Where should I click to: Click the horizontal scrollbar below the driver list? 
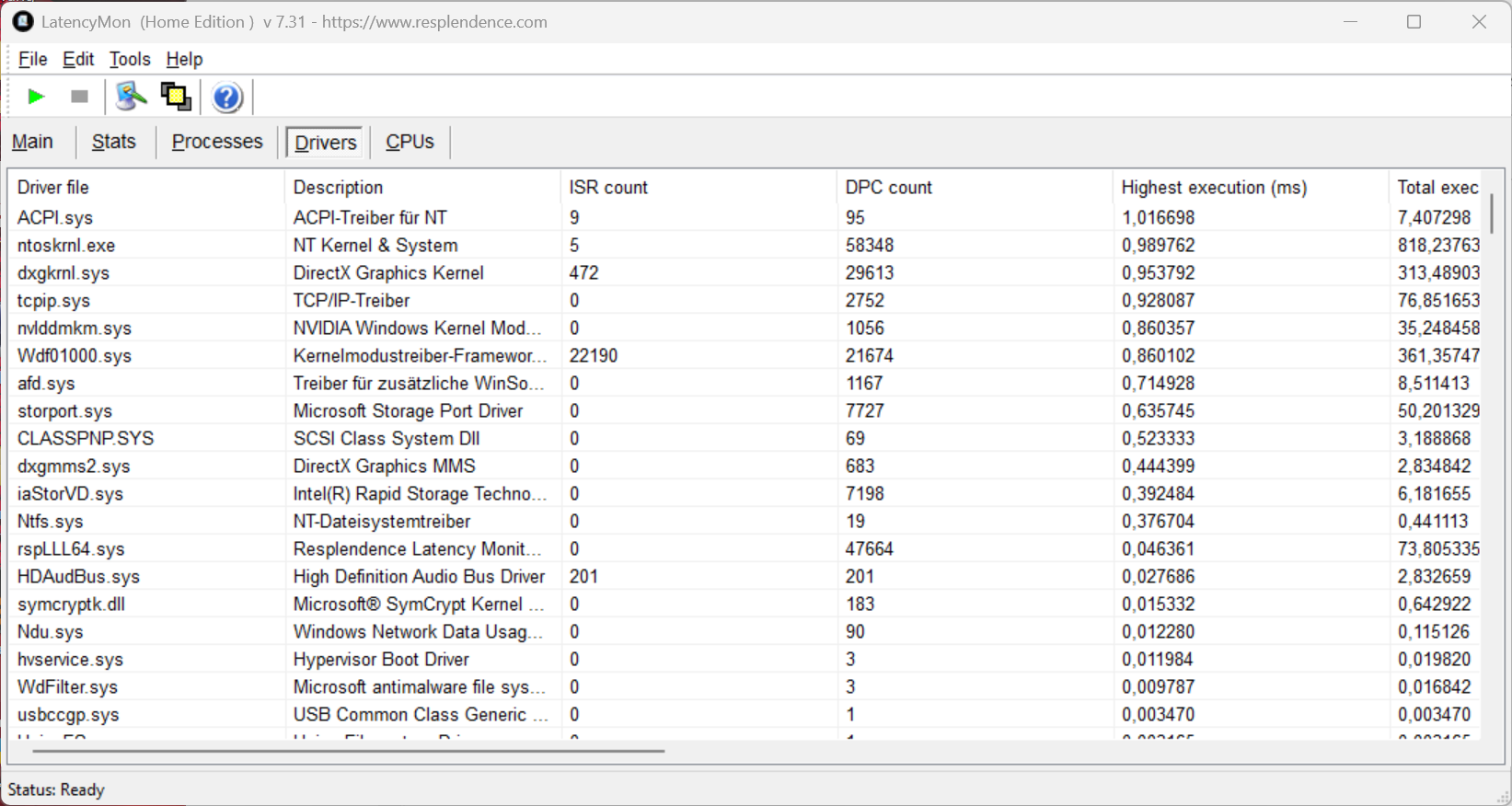[x=348, y=751]
